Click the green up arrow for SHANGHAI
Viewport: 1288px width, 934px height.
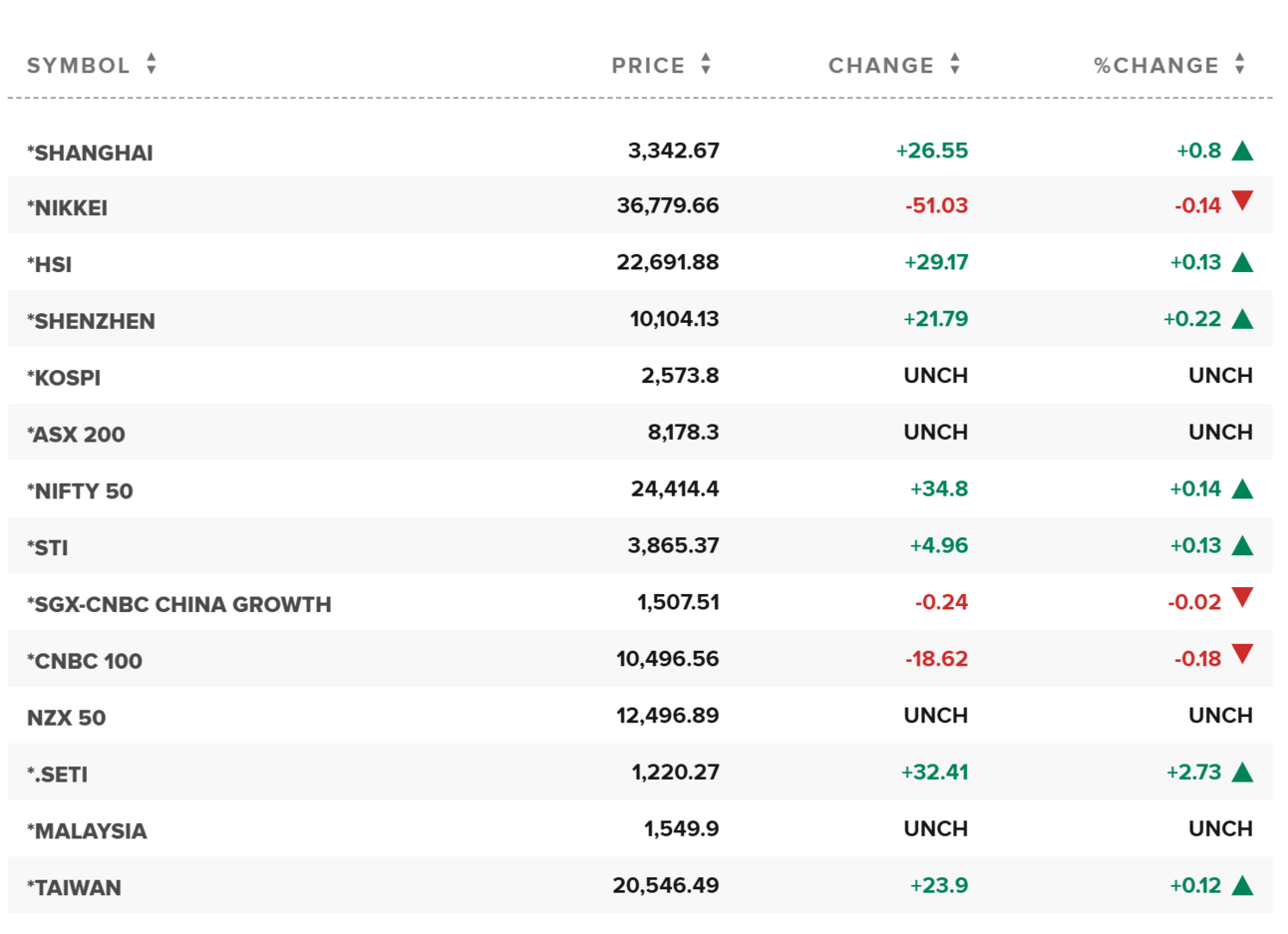(1242, 152)
